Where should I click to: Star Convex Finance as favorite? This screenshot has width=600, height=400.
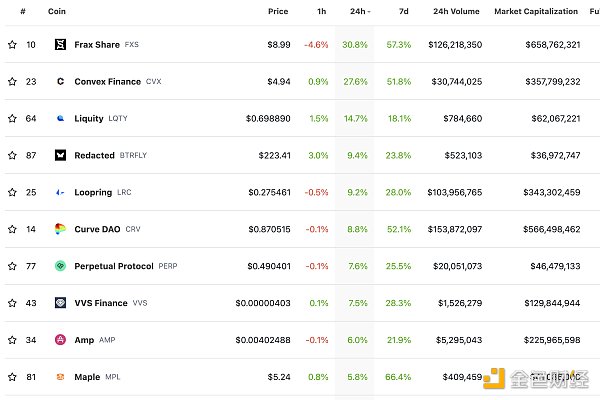[12, 82]
